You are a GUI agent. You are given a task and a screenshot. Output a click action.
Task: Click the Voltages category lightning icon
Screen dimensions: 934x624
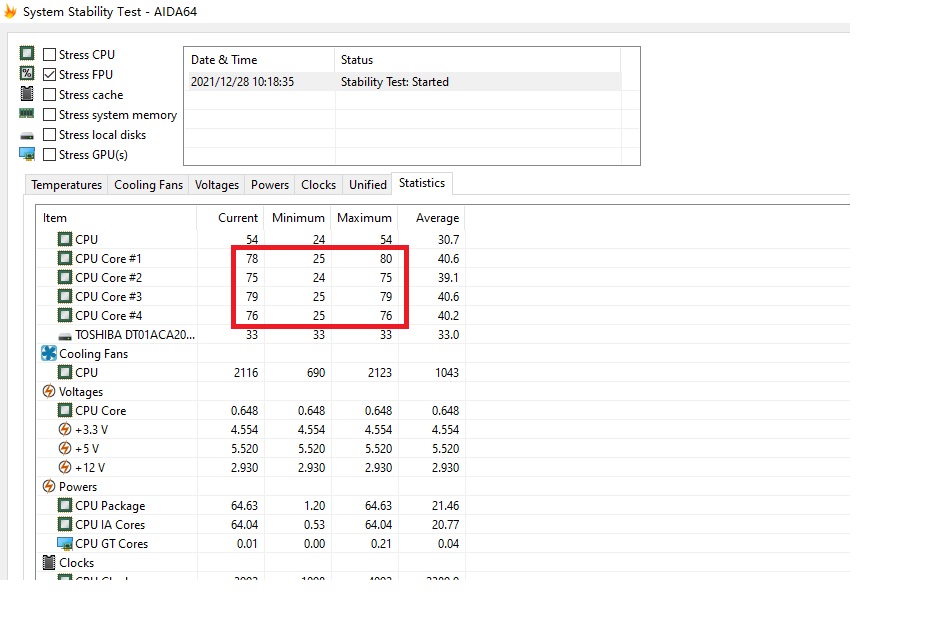[49, 392]
